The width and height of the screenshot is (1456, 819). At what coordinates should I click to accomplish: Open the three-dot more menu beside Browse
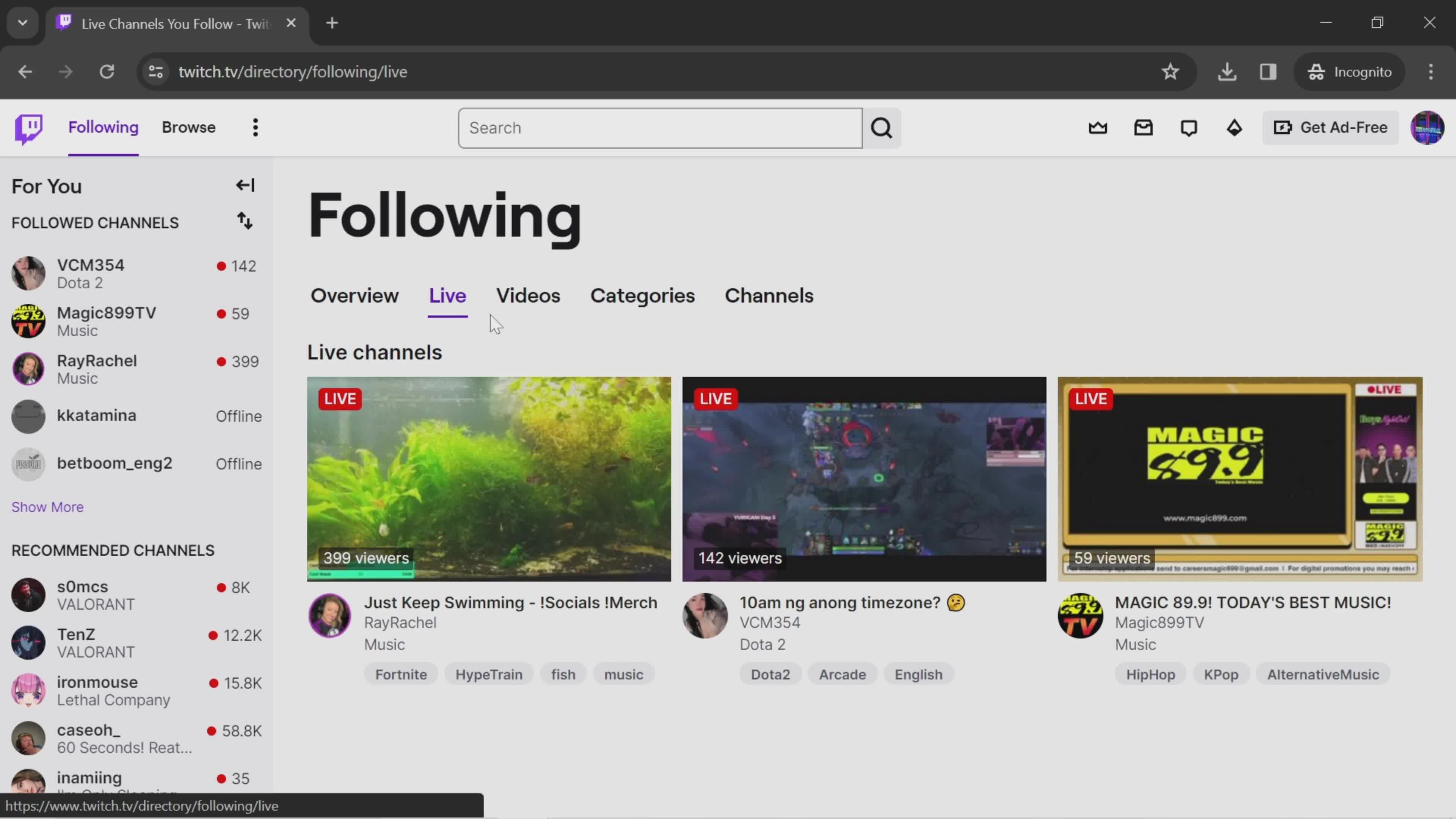(256, 128)
